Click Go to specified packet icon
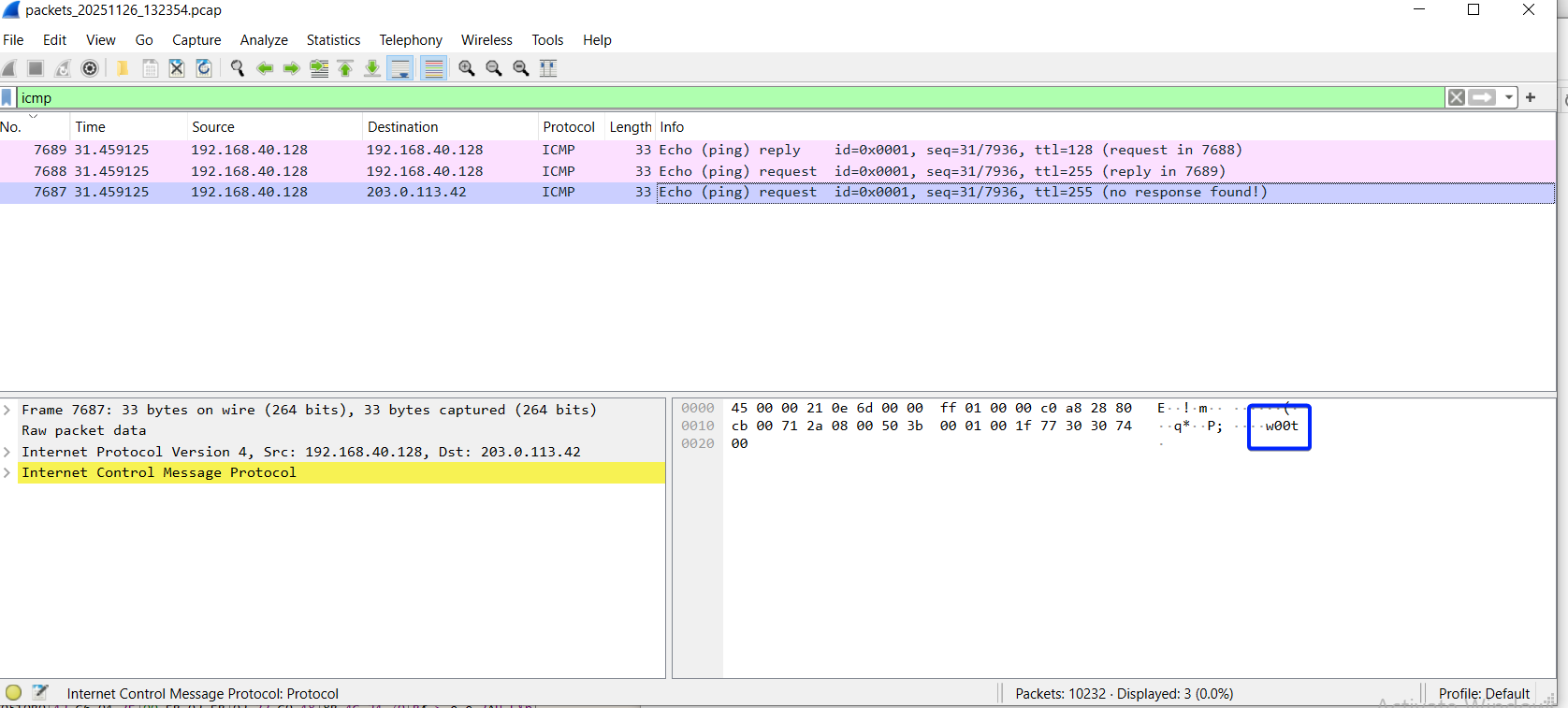 [319, 68]
